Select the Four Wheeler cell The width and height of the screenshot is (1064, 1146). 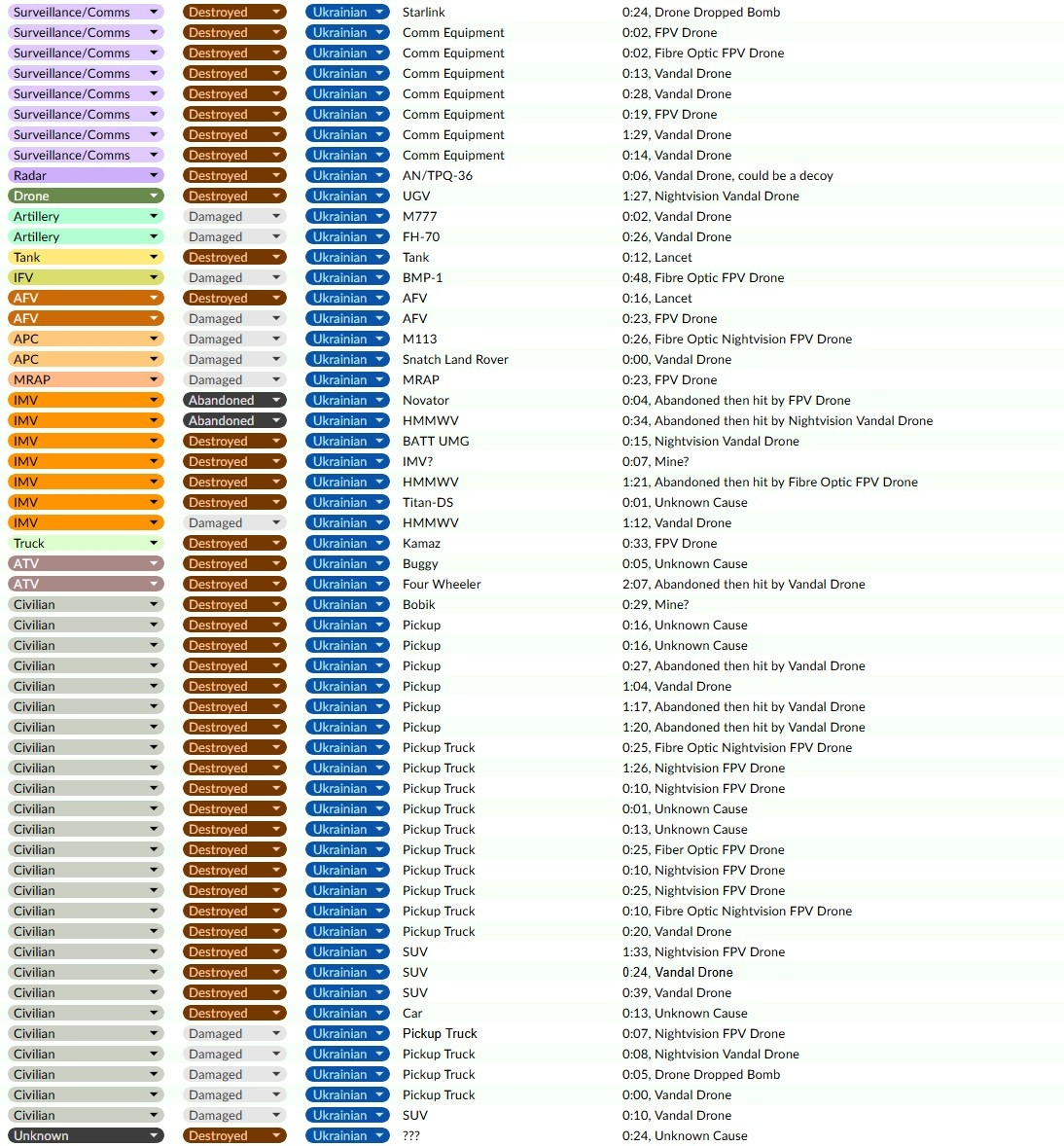point(443,585)
